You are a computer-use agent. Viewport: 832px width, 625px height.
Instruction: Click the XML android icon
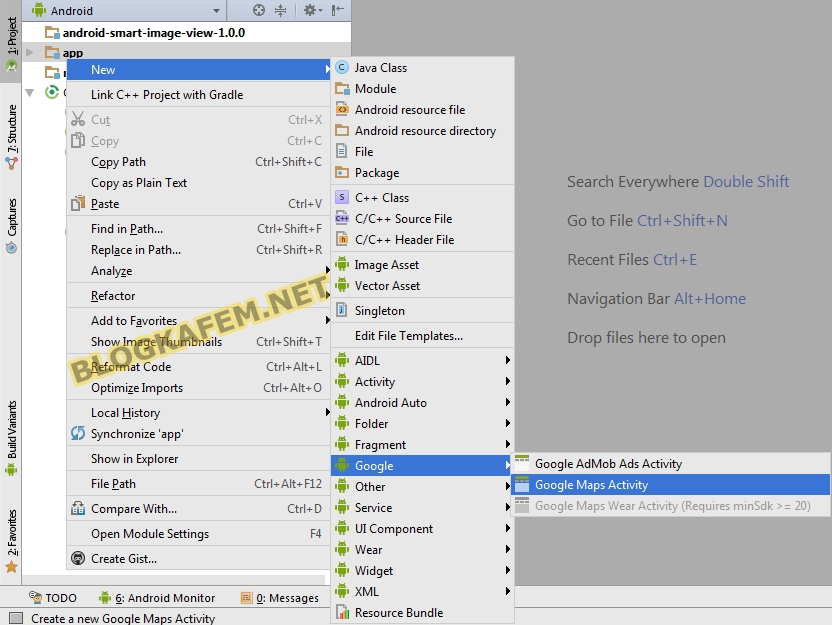[x=342, y=591]
